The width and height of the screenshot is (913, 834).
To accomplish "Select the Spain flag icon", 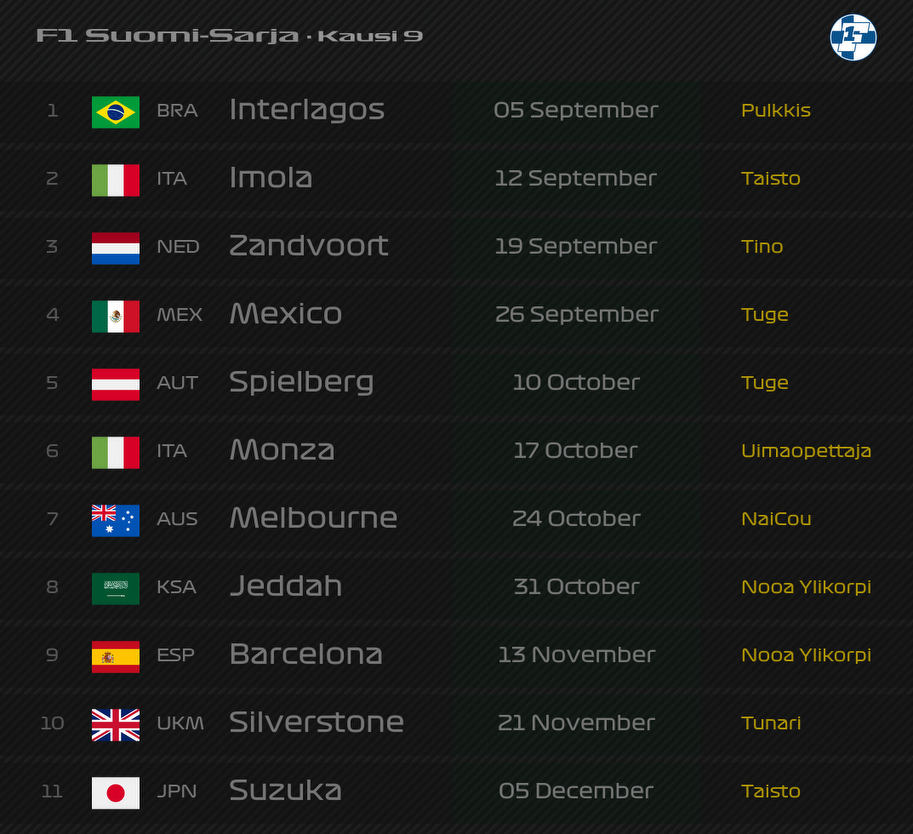I will [x=115, y=656].
